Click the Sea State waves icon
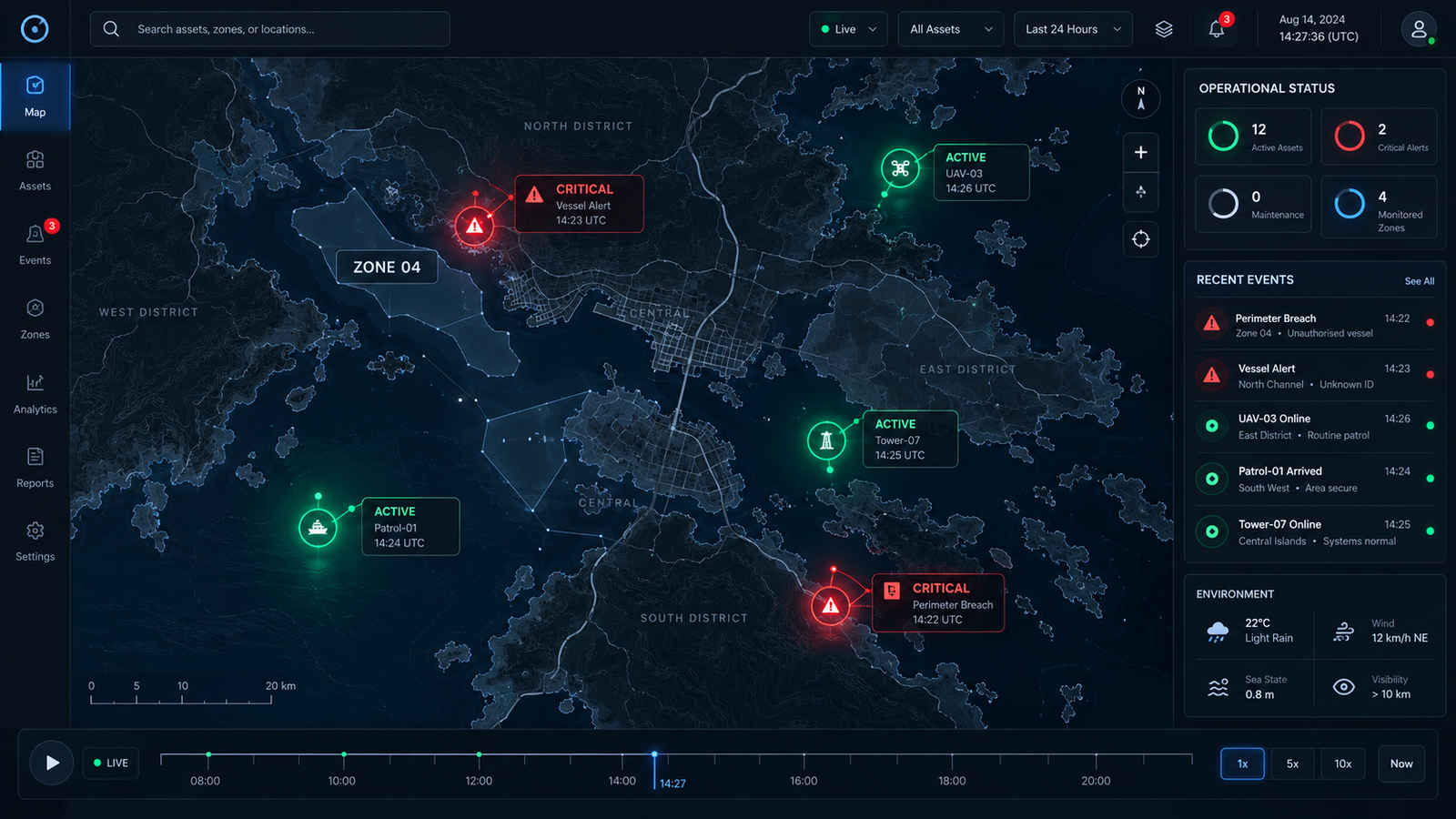 tap(1218, 687)
